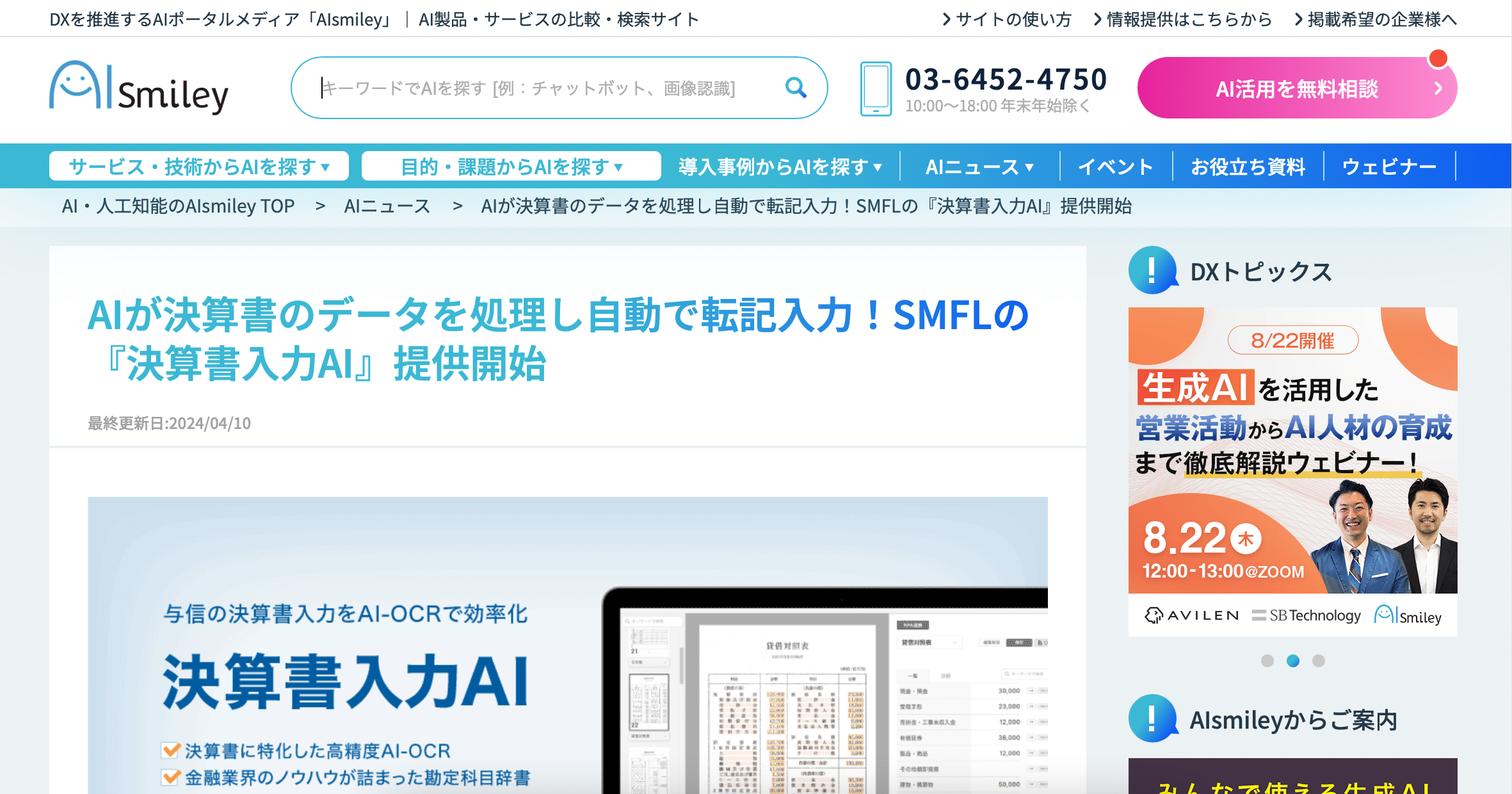Go to AI・人工知能のAIsmiley TOP breadcrumb
1512x794 pixels.
tap(178, 206)
